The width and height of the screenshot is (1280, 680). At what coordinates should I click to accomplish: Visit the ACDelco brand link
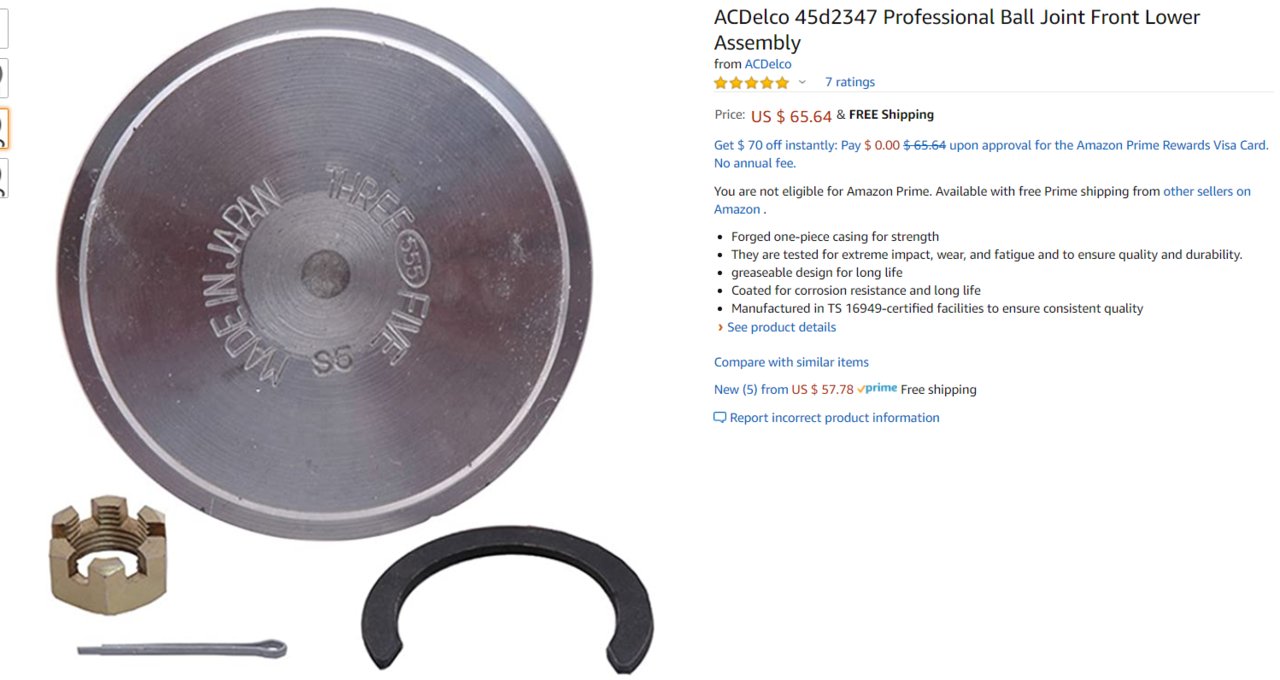[x=768, y=64]
